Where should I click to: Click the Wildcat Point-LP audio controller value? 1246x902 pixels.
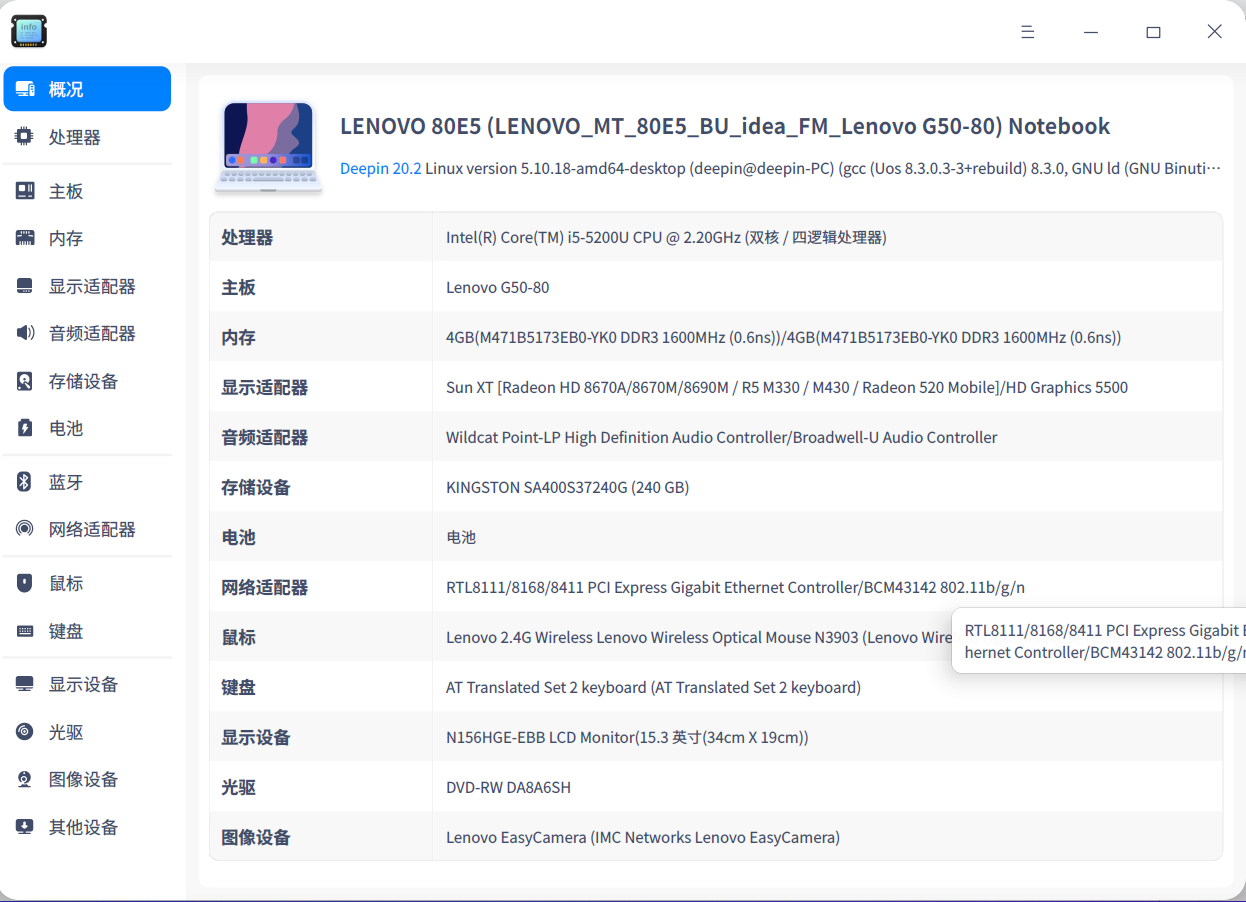721,437
